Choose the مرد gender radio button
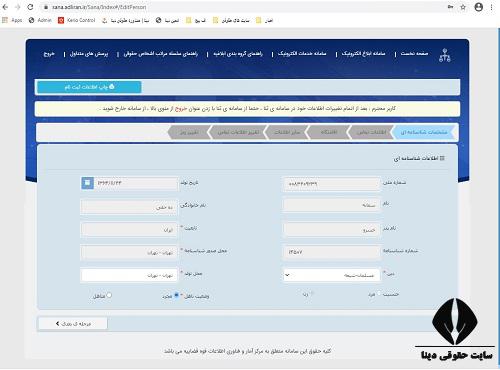The image size is (500, 370). [379, 294]
